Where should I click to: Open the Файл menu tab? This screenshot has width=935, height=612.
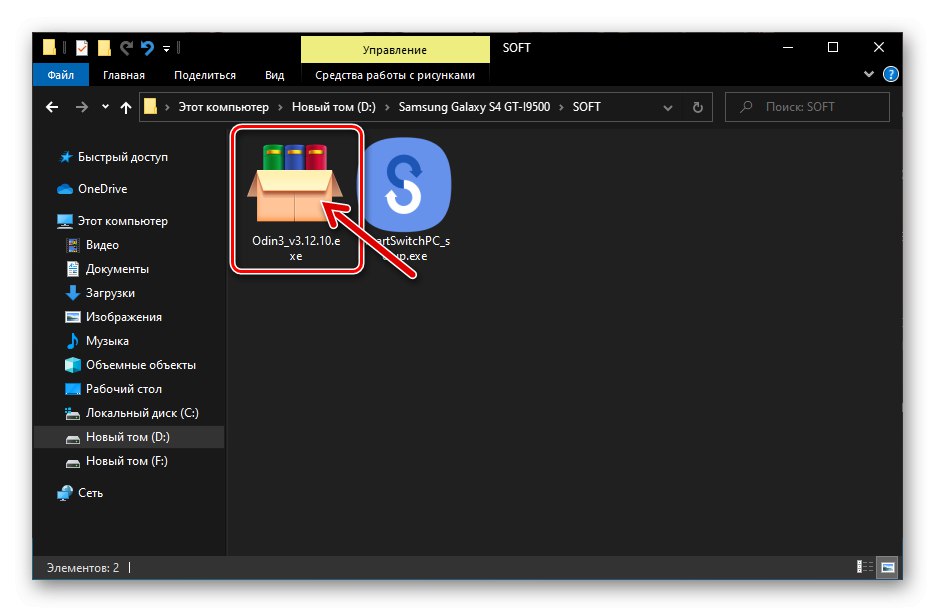(x=61, y=75)
